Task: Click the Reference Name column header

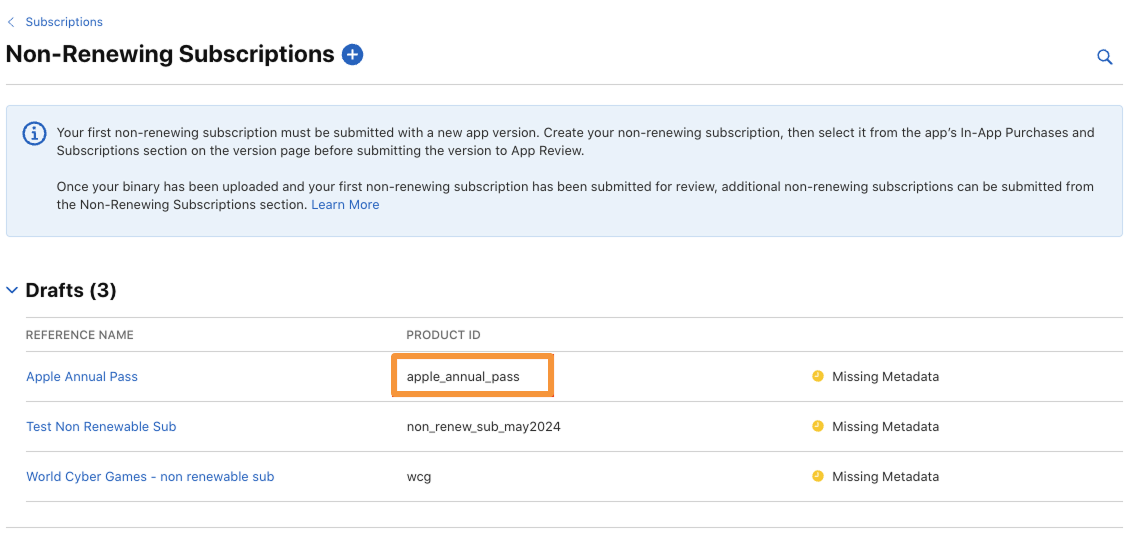Action: coord(80,335)
